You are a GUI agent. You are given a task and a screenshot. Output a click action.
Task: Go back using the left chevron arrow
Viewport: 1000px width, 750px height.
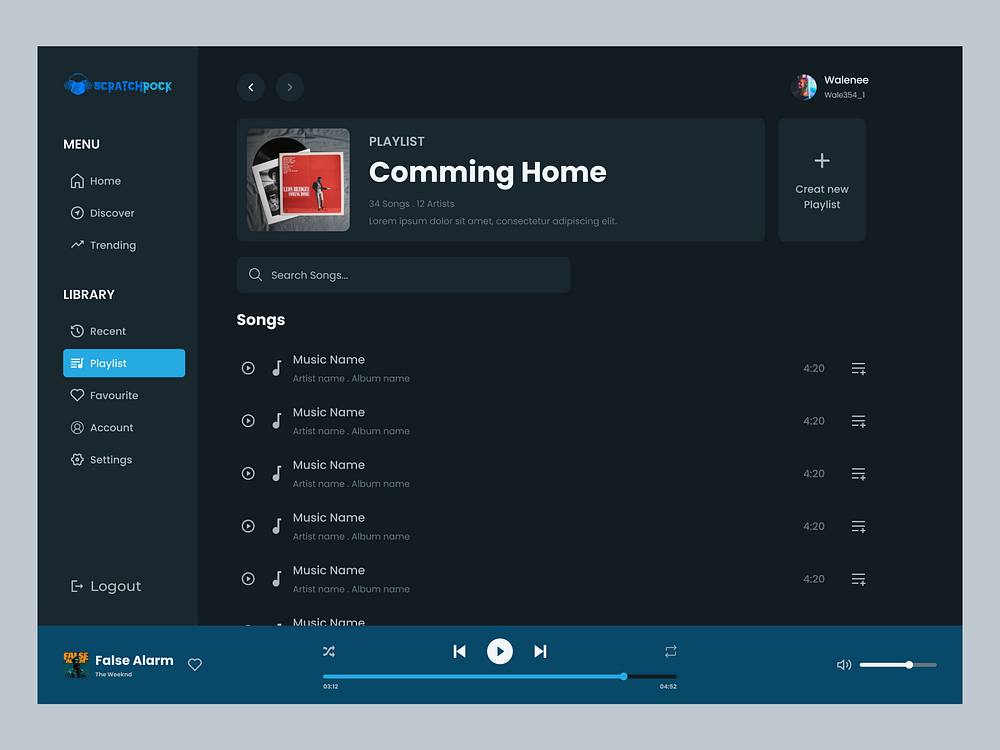pyautogui.click(x=250, y=87)
